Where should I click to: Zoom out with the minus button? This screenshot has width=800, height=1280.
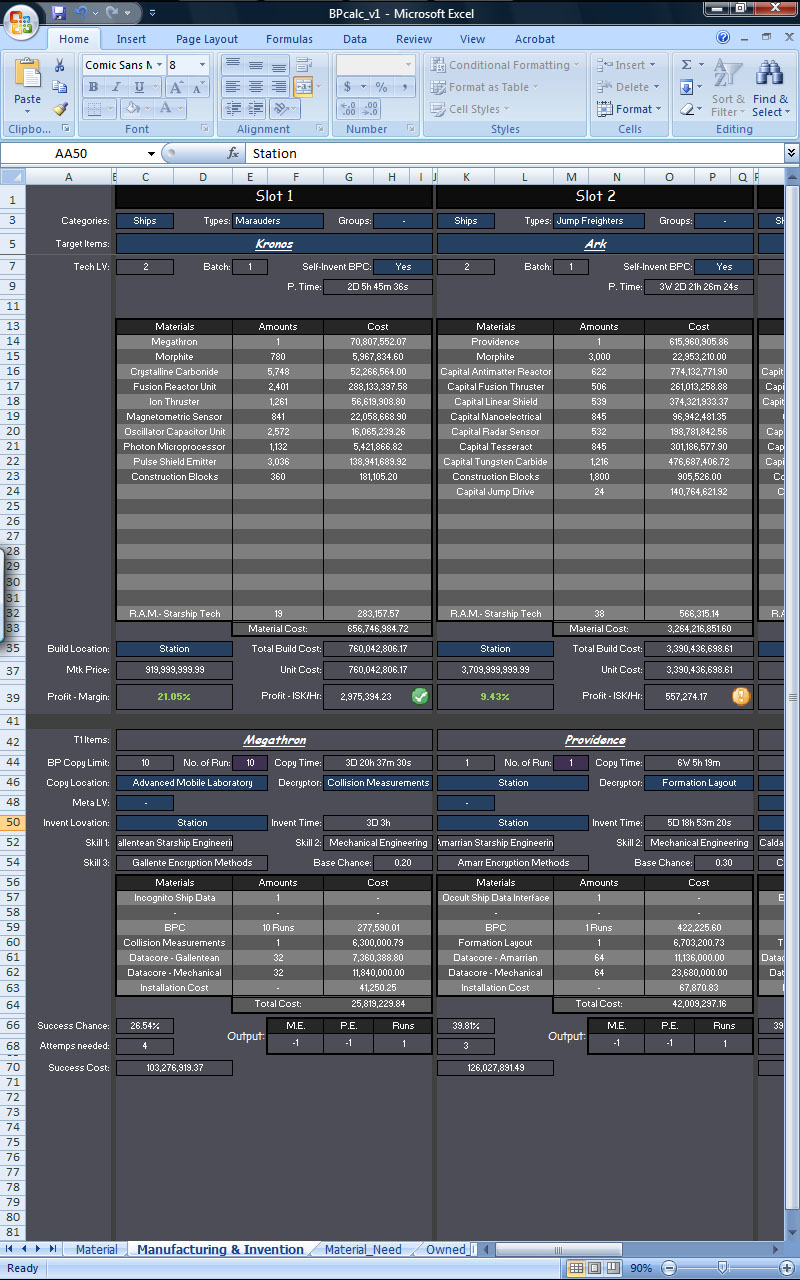(x=669, y=1268)
